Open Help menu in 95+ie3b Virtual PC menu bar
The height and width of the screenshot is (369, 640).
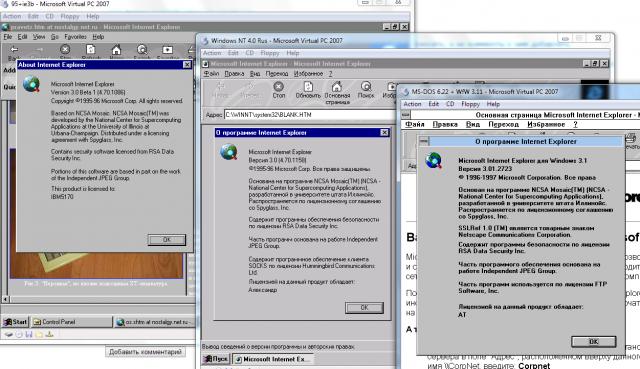pos(93,16)
